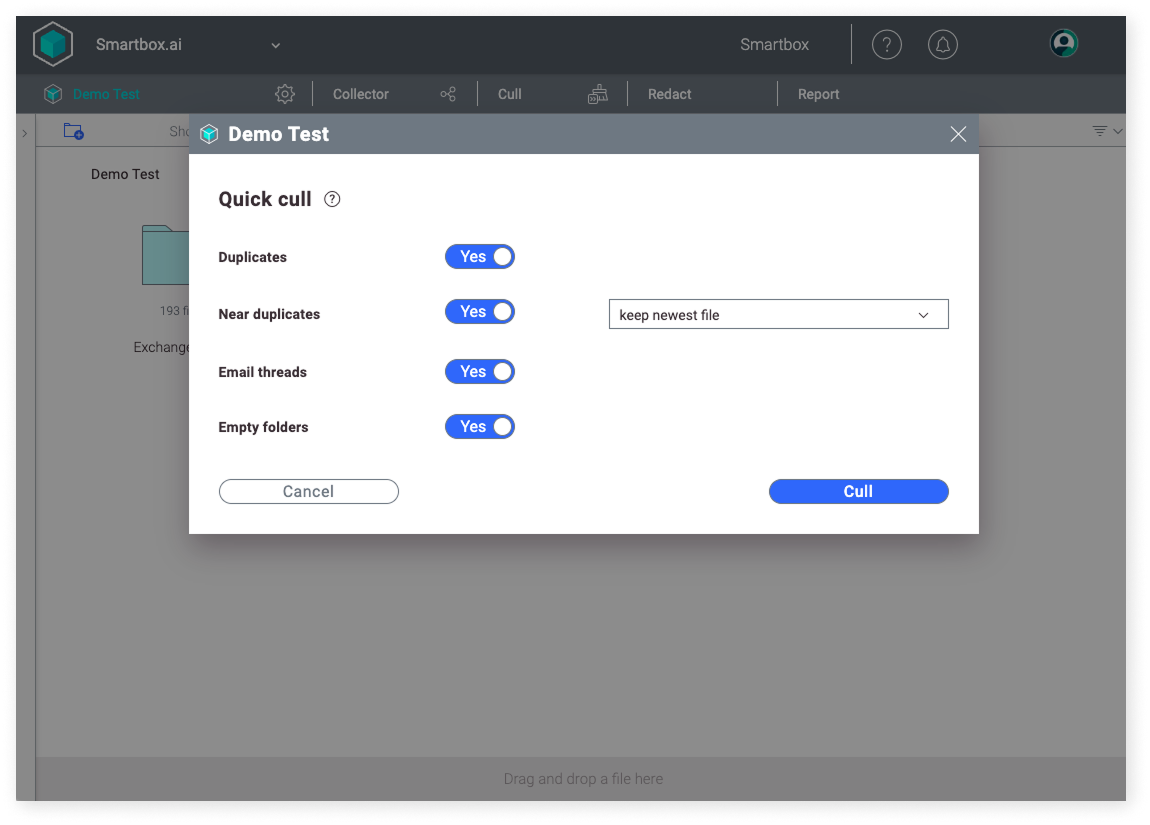Click the new folder icon below the nav bar
The width and height of the screenshot is (1150, 825).
pyautogui.click(x=73, y=131)
